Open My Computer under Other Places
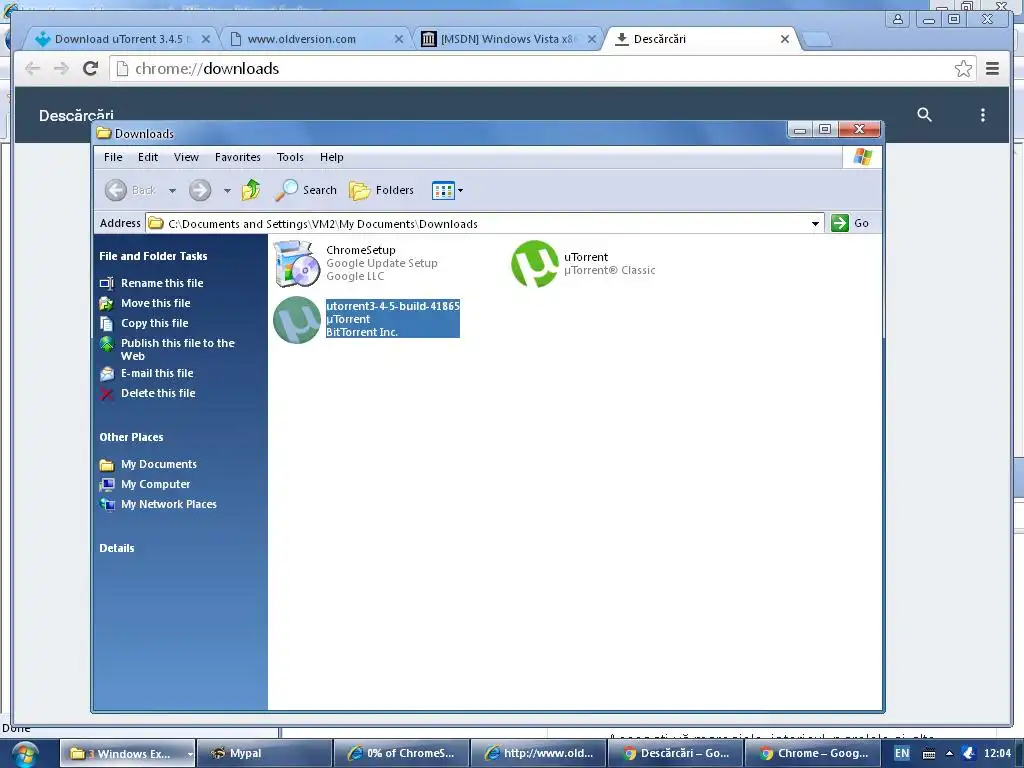Viewport: 1024px width, 768px height. click(x=155, y=484)
